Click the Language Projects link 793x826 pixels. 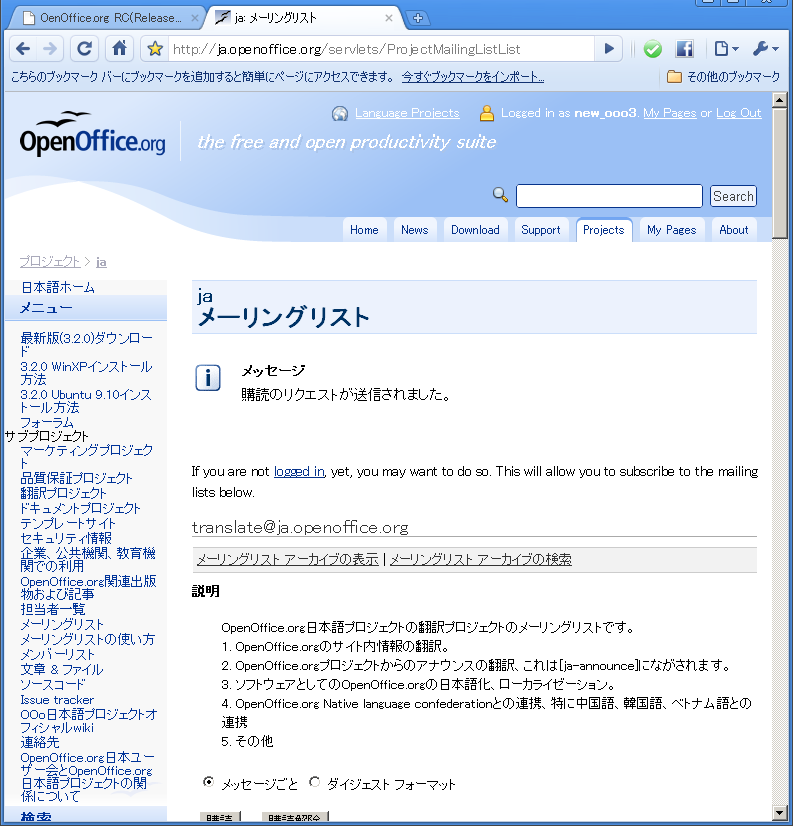[407, 113]
